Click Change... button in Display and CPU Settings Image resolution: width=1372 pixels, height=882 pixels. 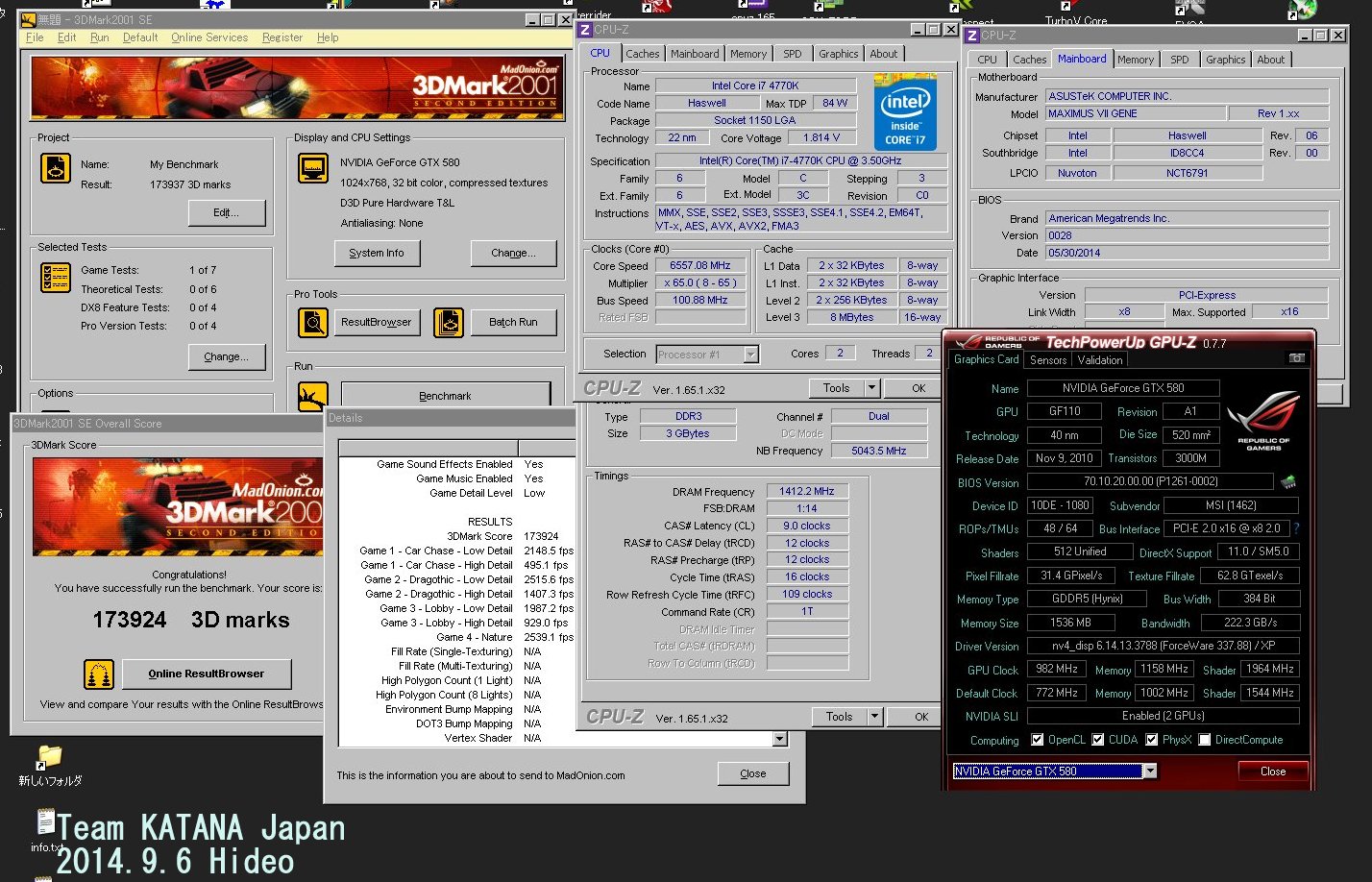pos(513,253)
